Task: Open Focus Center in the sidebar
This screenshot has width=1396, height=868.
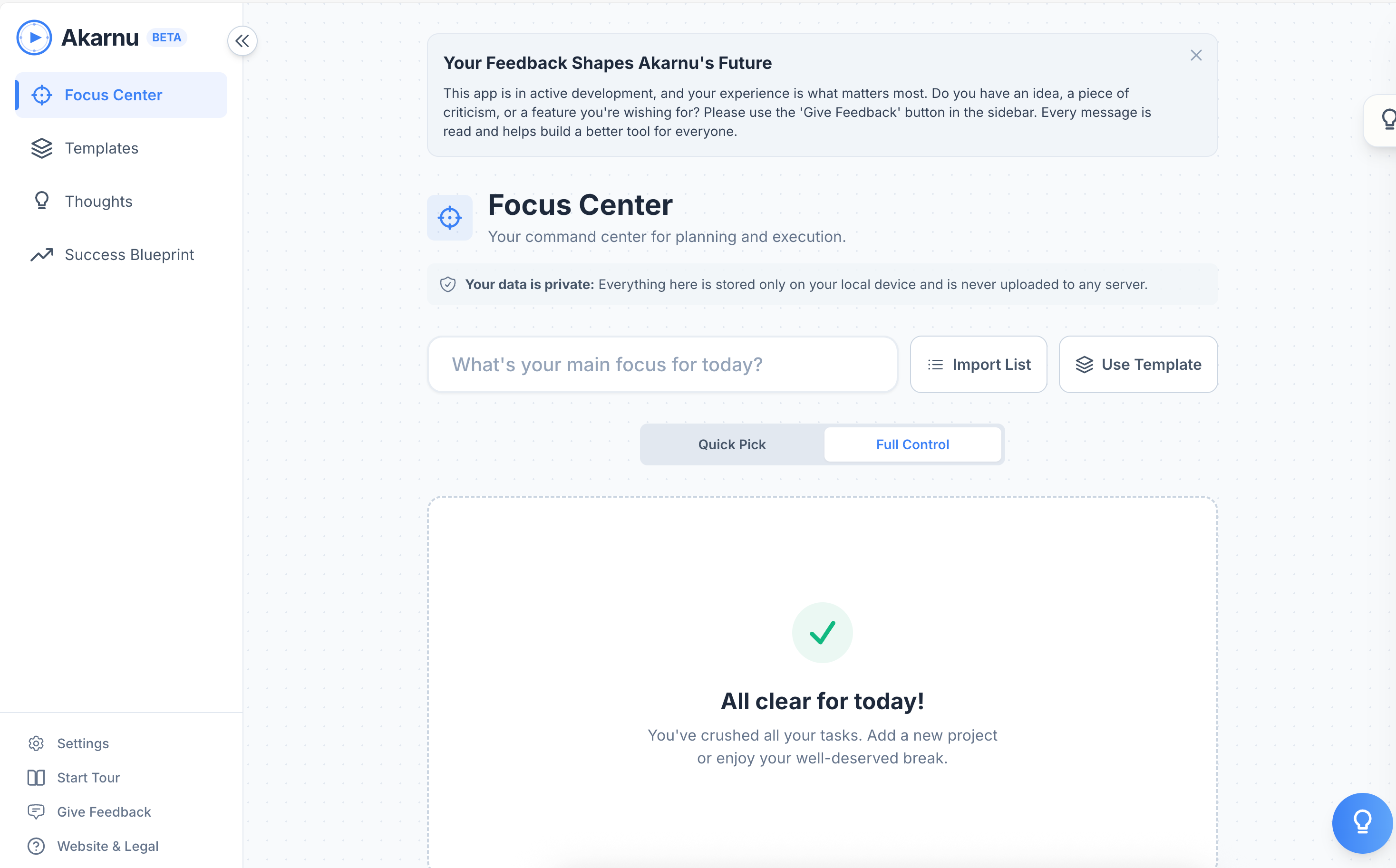Action: pyautogui.click(x=113, y=95)
